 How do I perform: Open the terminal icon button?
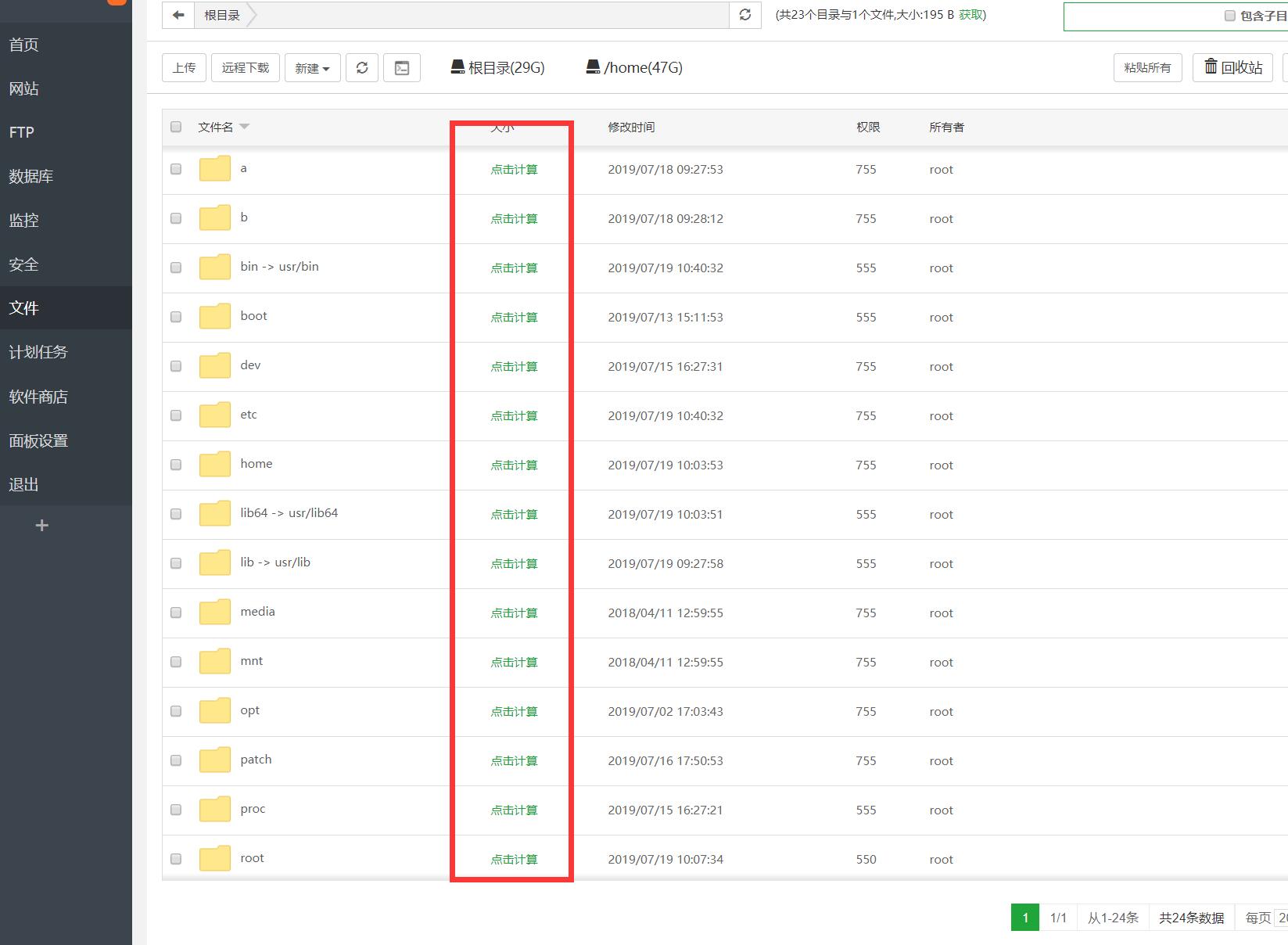tap(402, 68)
